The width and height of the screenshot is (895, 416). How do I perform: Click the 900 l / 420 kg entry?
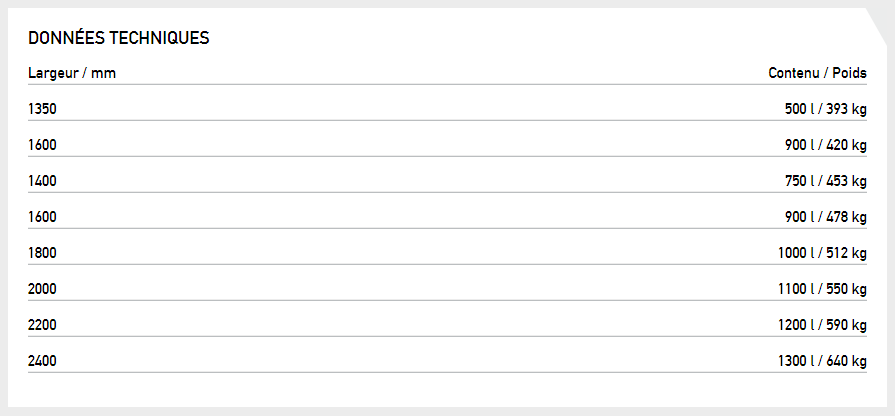(825, 145)
